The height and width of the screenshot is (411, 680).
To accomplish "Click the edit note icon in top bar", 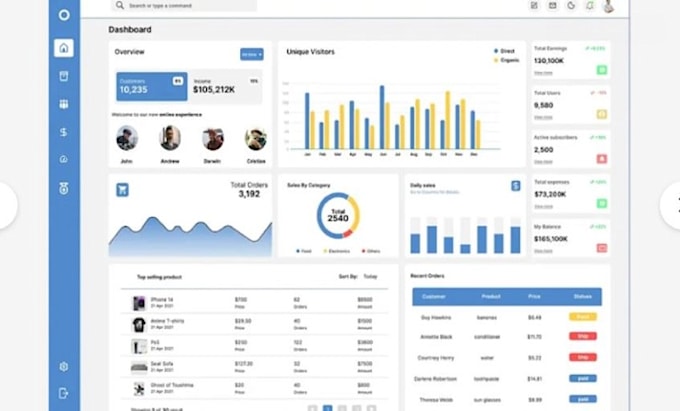I will pyautogui.click(x=534, y=6).
